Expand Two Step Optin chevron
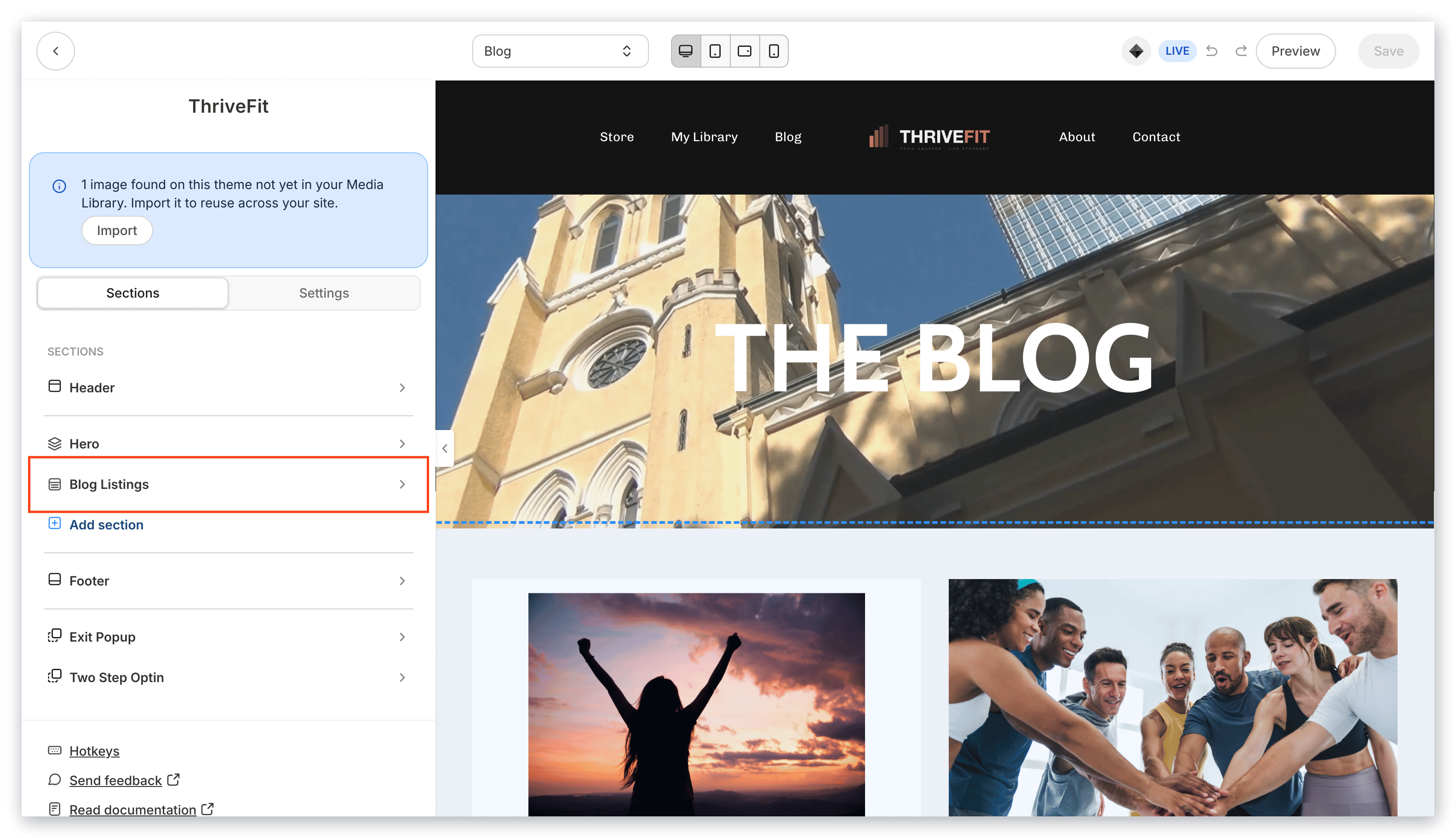The height and width of the screenshot is (838, 1456). tap(402, 677)
